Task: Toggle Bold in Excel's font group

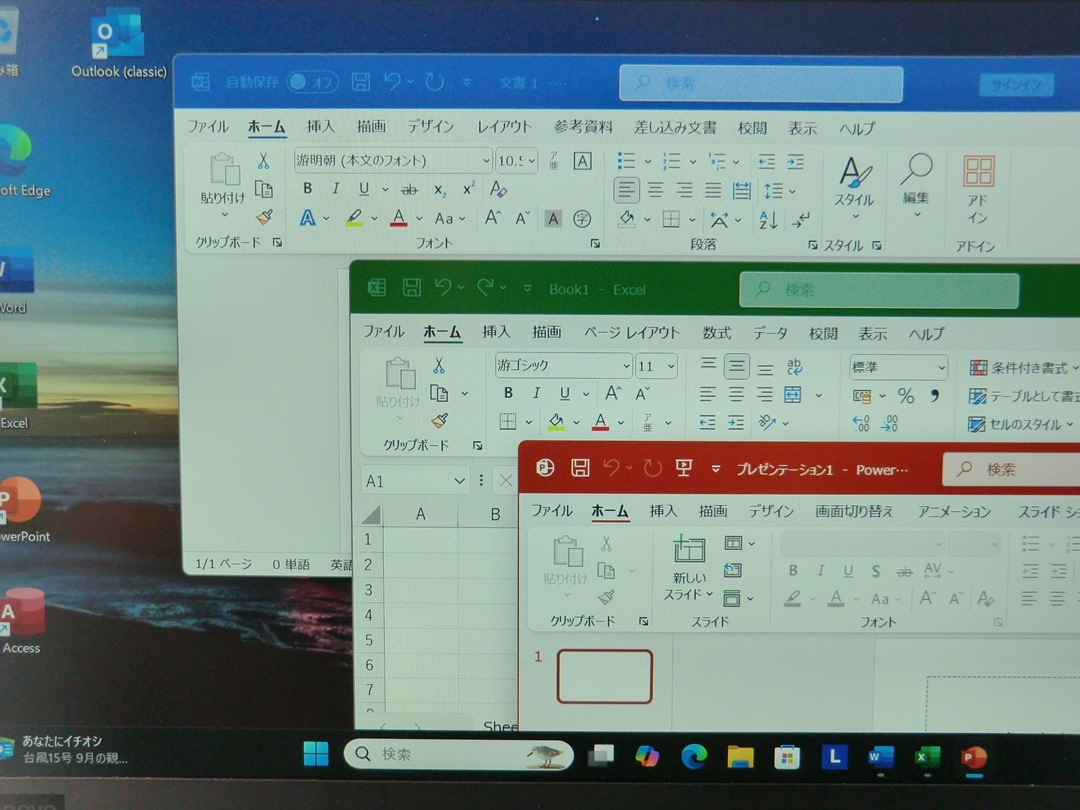Action: [508, 393]
